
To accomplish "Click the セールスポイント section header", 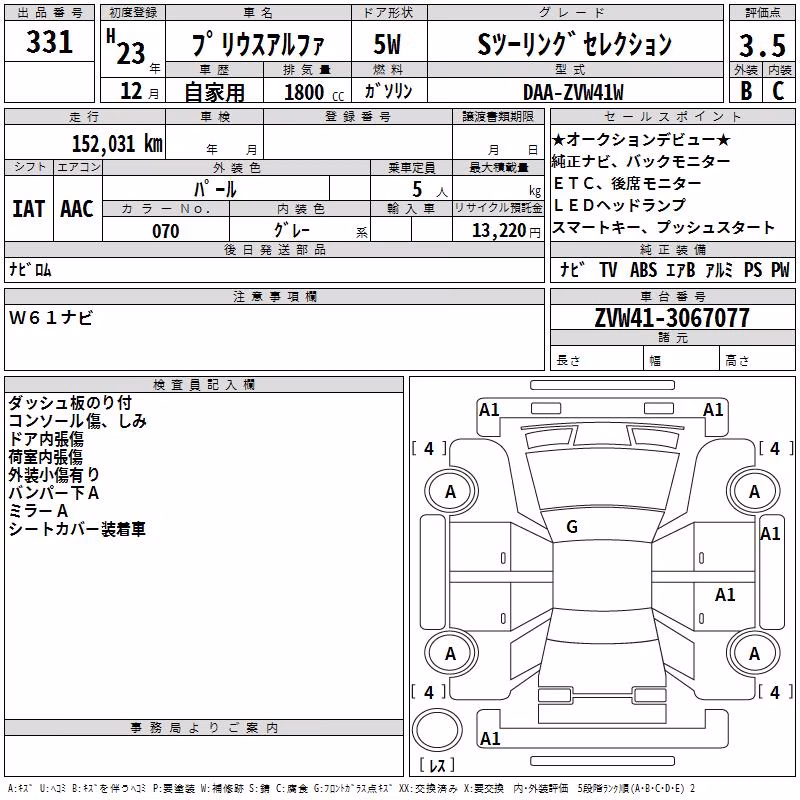I will coord(673,117).
